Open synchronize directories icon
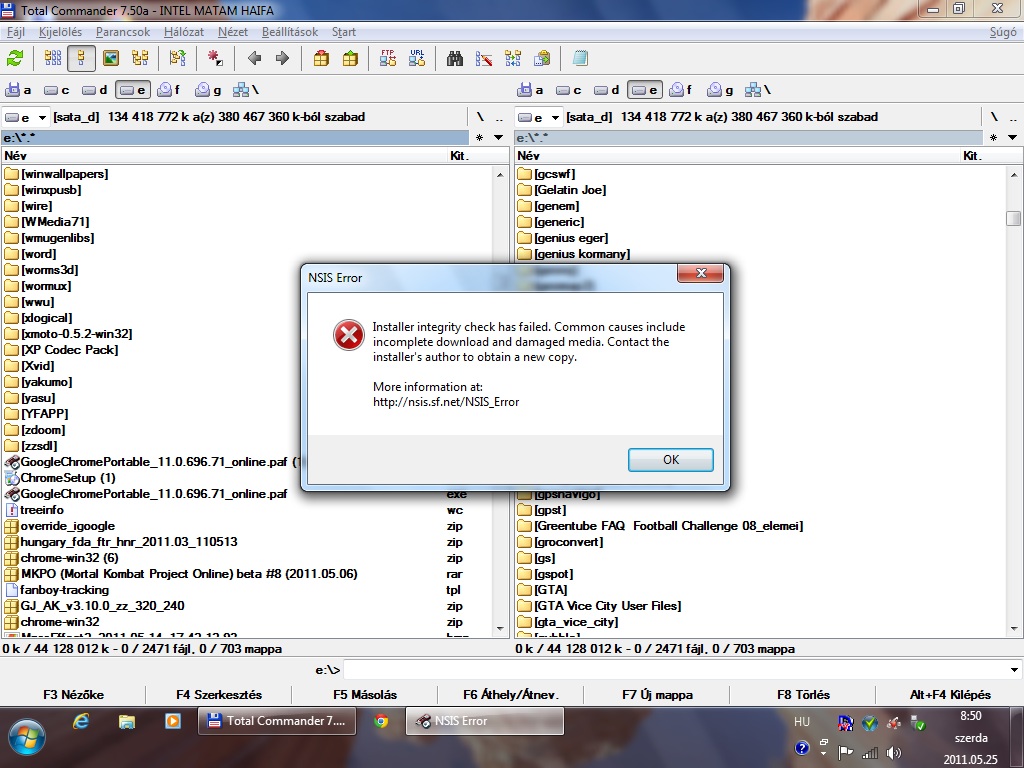The image size is (1024, 768). click(x=513, y=59)
